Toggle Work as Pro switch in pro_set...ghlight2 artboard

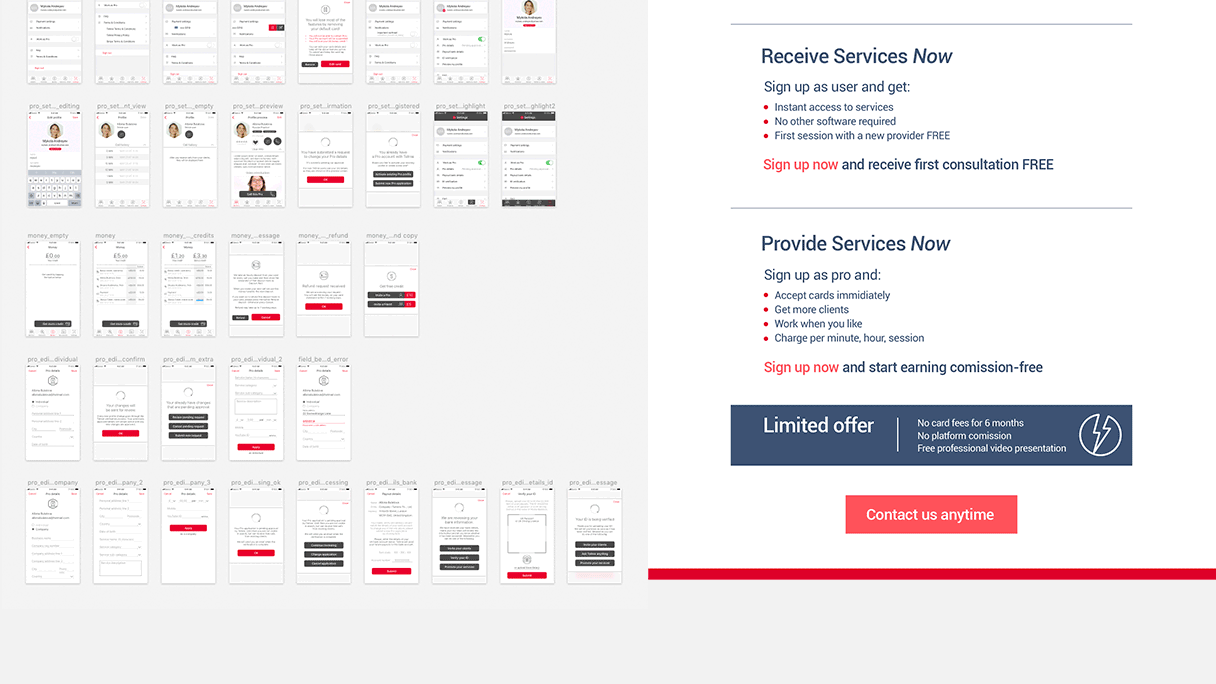point(549,162)
